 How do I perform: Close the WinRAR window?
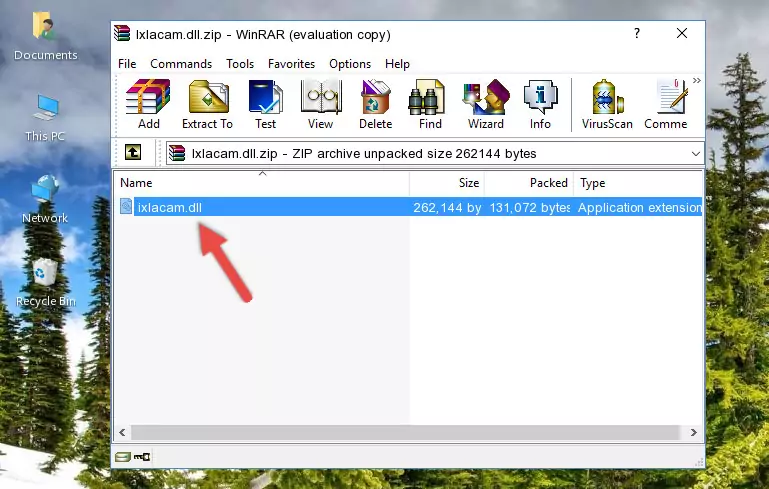coord(682,33)
